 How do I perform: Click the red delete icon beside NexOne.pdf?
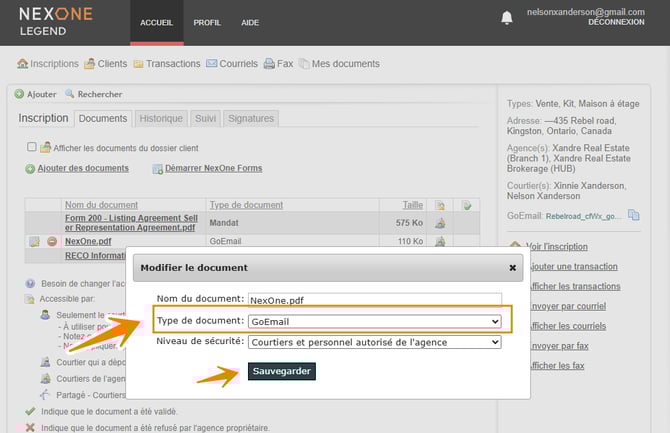coord(52,241)
